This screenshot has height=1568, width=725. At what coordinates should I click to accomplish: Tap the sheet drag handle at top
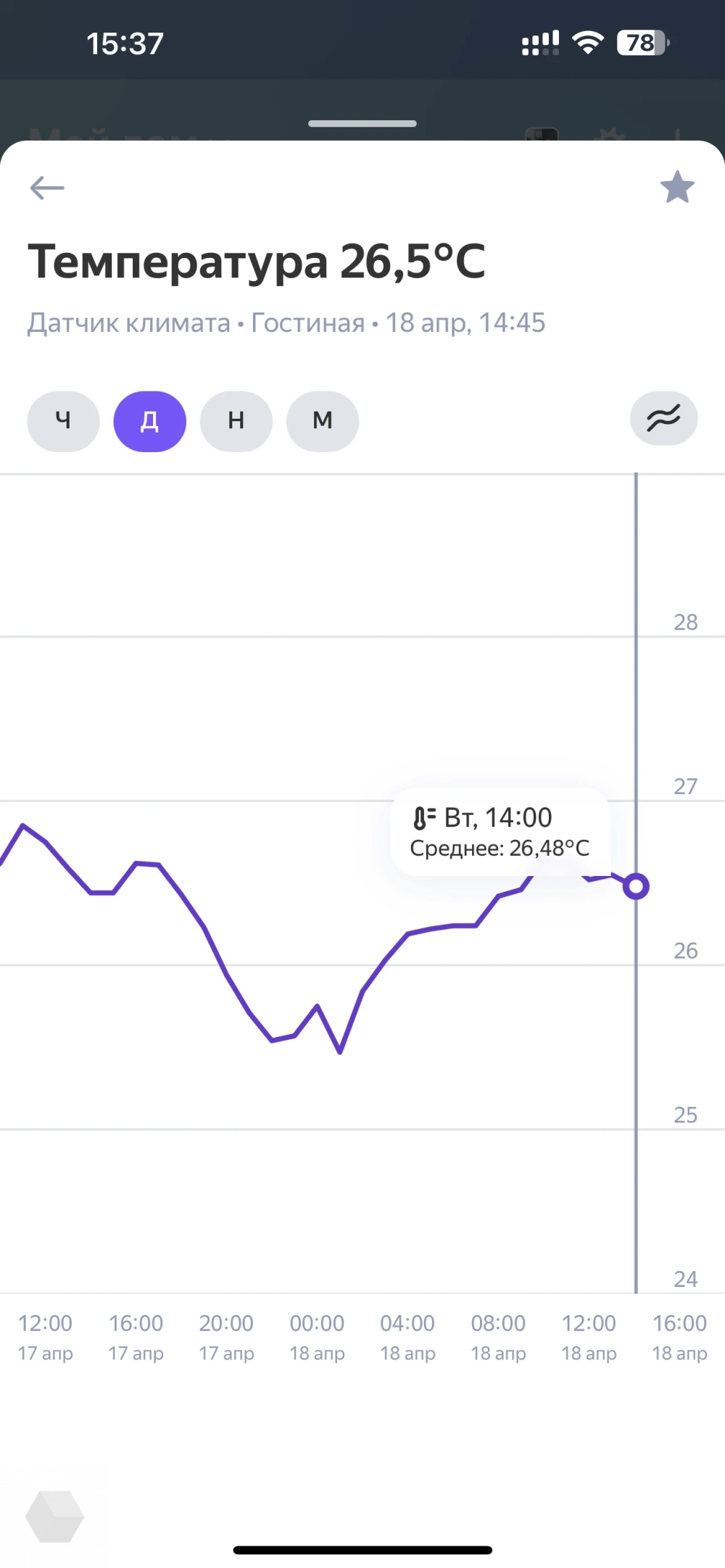pos(362,123)
